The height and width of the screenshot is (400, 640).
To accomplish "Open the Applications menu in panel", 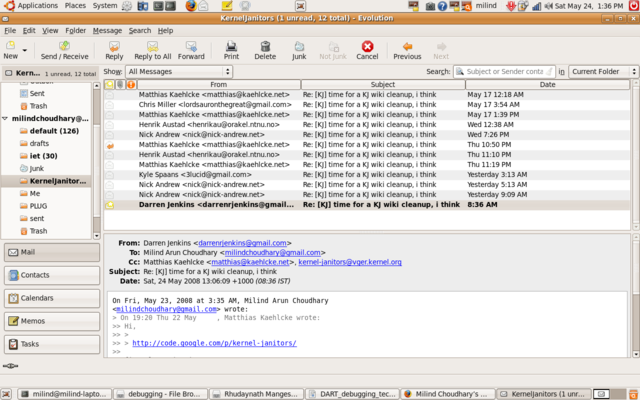I will (33, 6).
